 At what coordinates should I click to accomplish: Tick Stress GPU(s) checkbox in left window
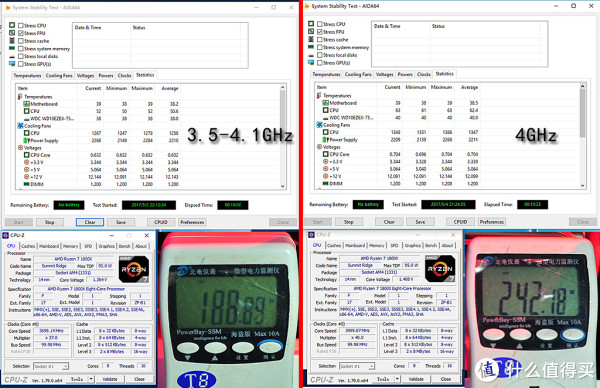coord(21,64)
